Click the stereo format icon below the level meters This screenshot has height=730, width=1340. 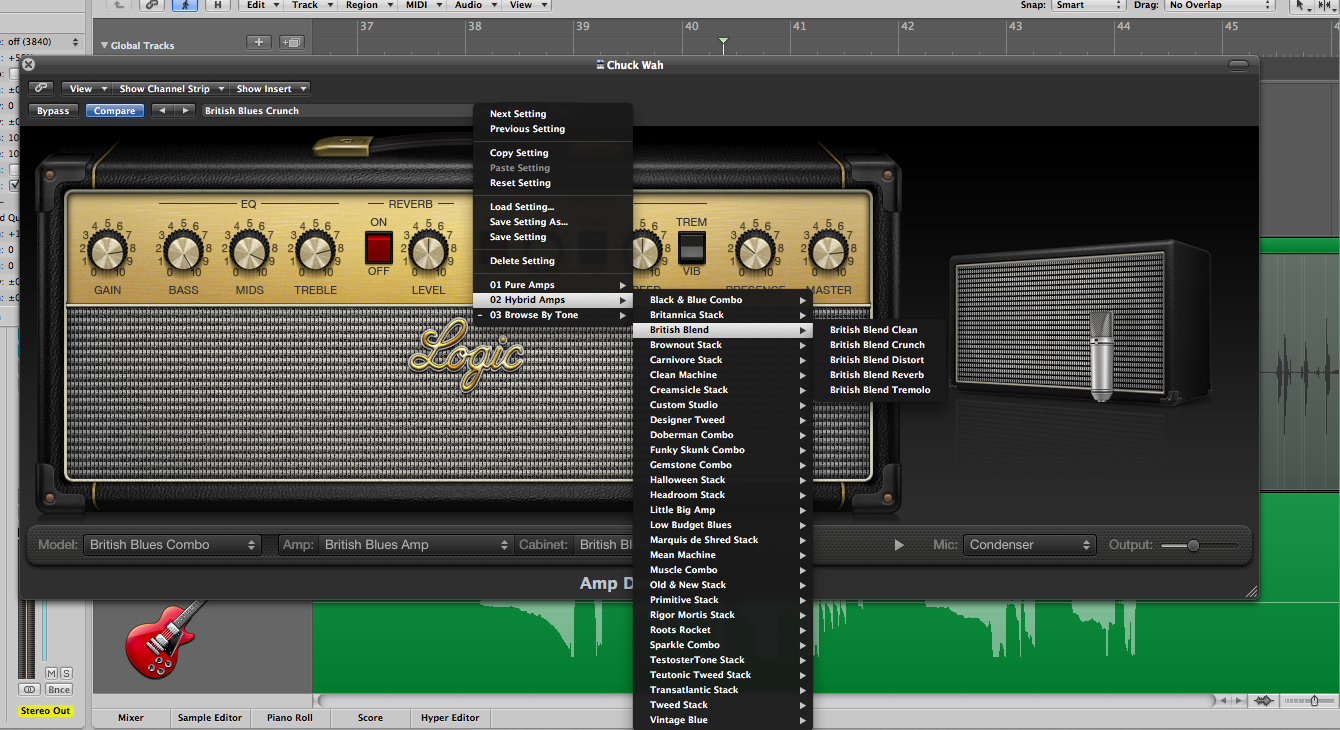pyautogui.click(x=27, y=689)
